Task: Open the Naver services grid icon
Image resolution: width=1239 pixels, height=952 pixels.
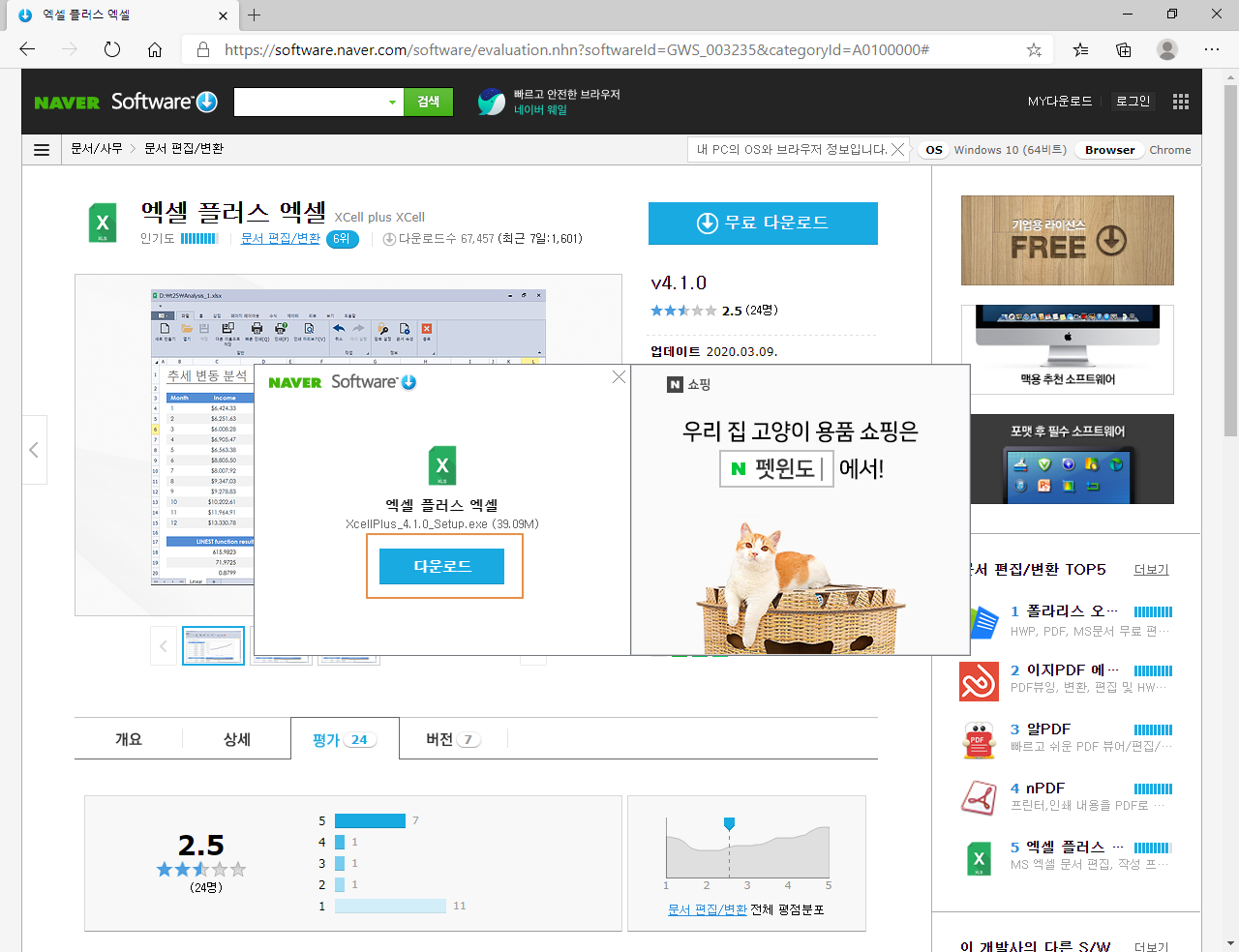Action: point(1180,102)
